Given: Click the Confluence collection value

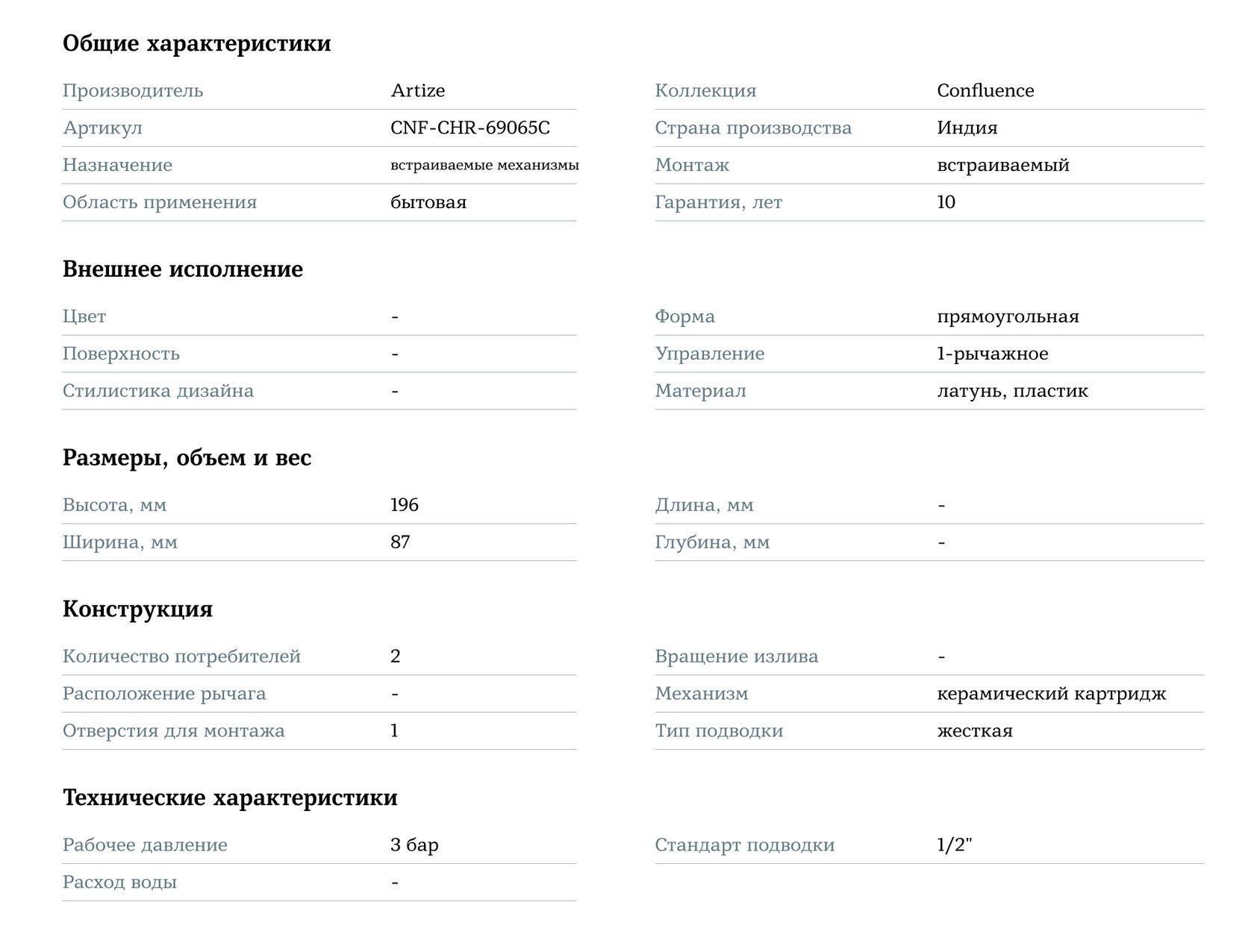Looking at the screenshot, I should point(985,90).
